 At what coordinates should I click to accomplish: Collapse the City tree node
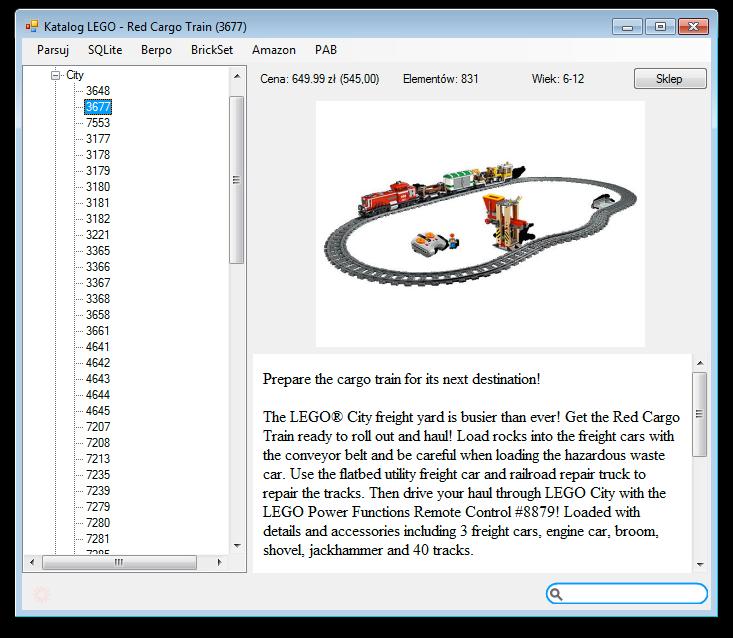click(56, 75)
